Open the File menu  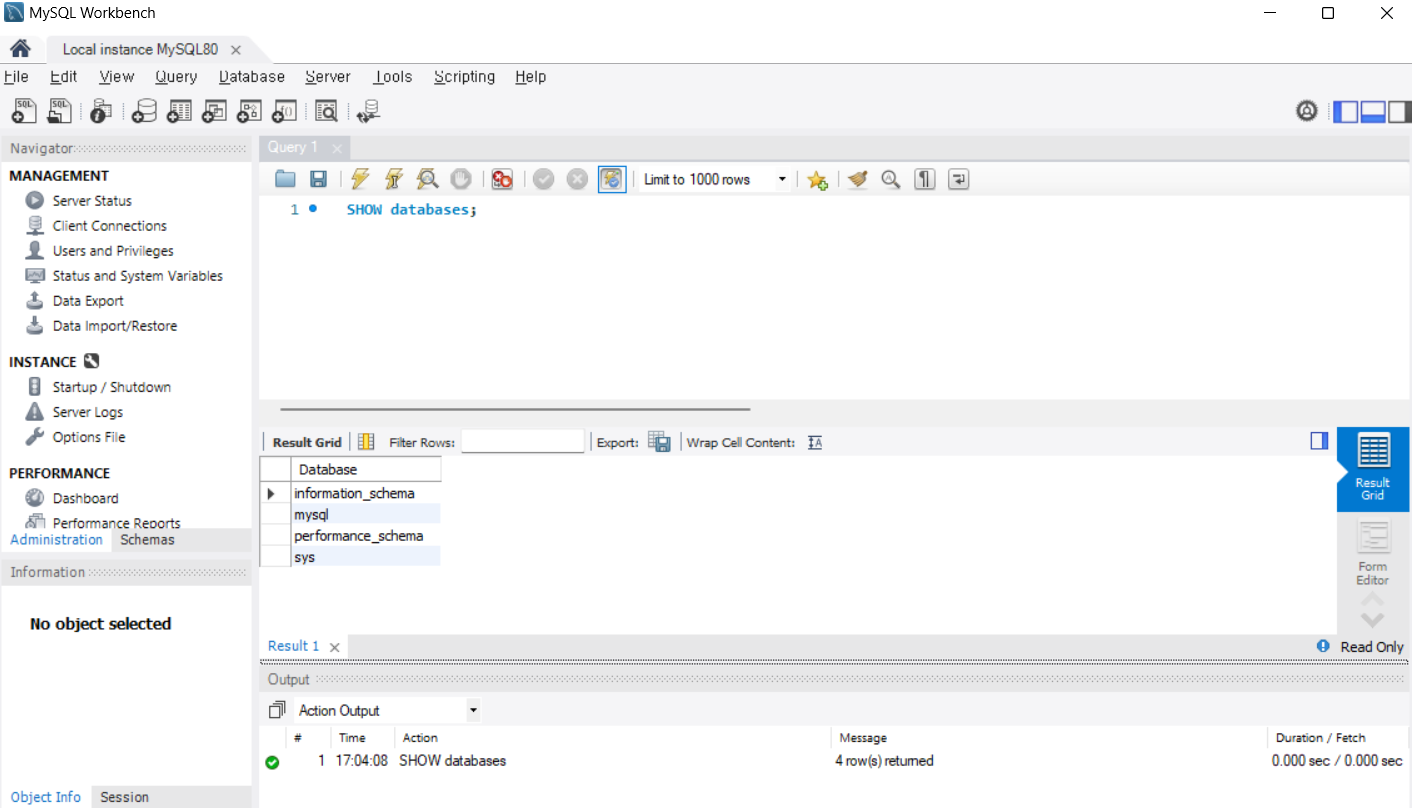pyautogui.click(x=16, y=77)
